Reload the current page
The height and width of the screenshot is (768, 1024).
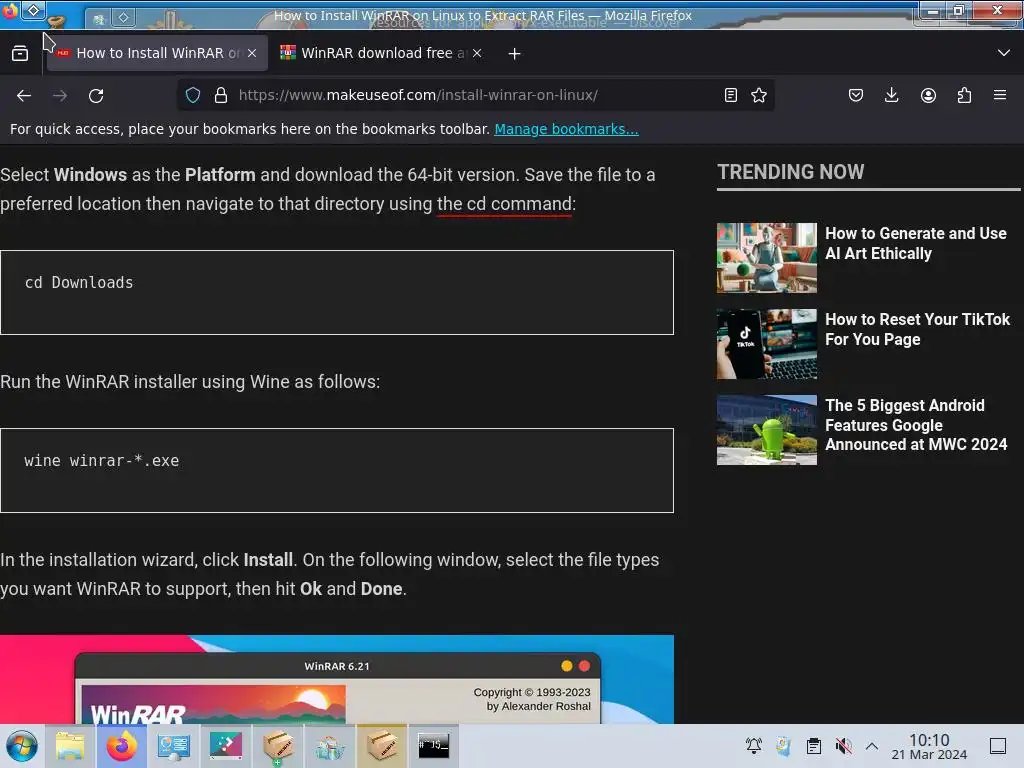pyautogui.click(x=96, y=95)
